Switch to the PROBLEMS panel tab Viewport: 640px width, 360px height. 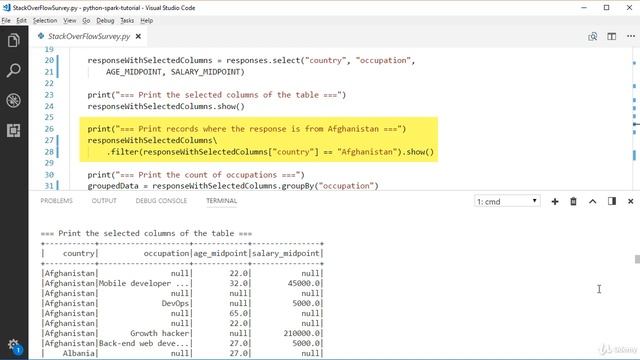(56, 201)
